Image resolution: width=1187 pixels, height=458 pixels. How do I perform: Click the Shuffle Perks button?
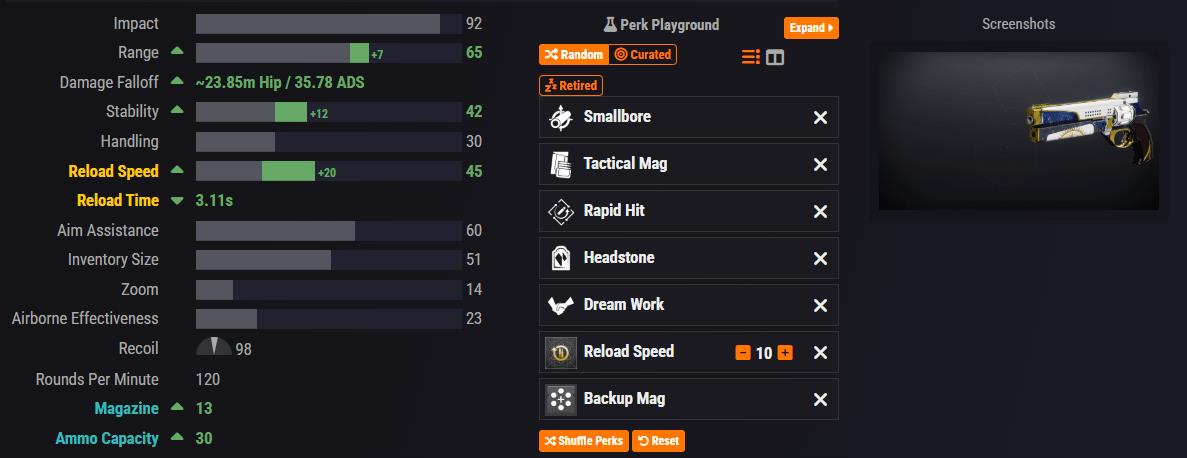584,440
